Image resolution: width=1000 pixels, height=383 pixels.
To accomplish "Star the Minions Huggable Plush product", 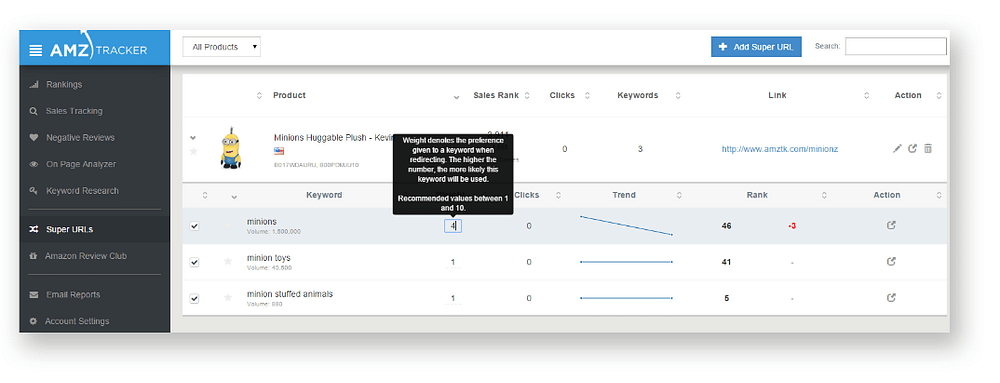I will (194, 151).
